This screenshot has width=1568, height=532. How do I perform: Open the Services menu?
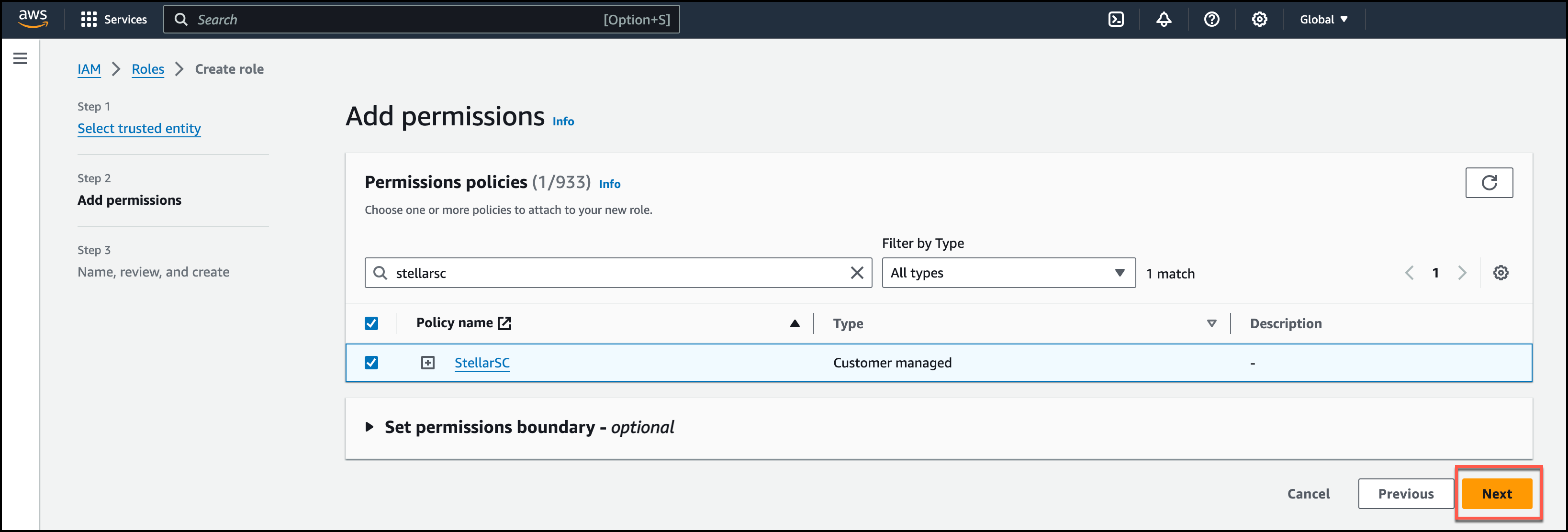114,20
